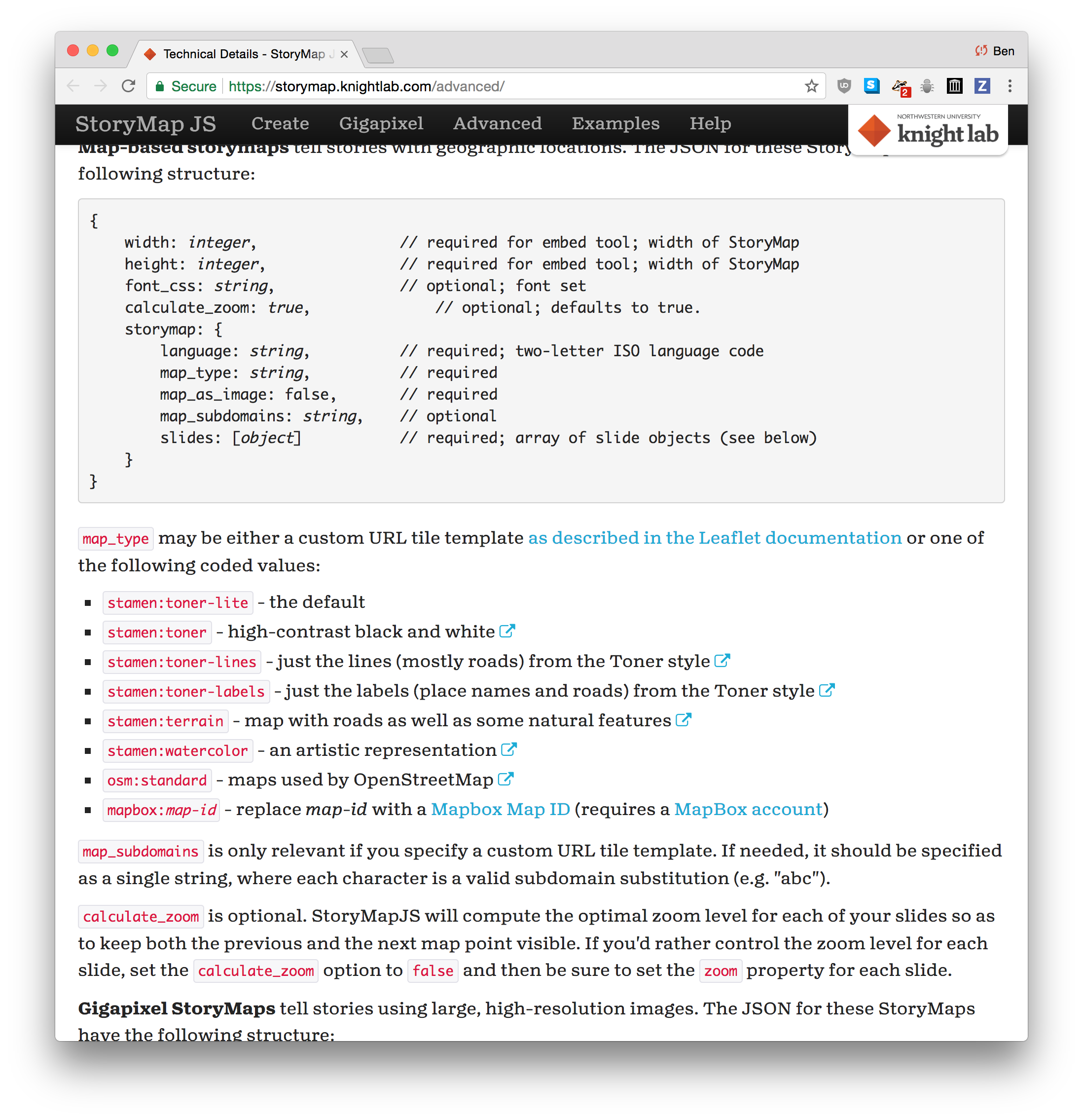Open the Help menu item

[x=710, y=123]
